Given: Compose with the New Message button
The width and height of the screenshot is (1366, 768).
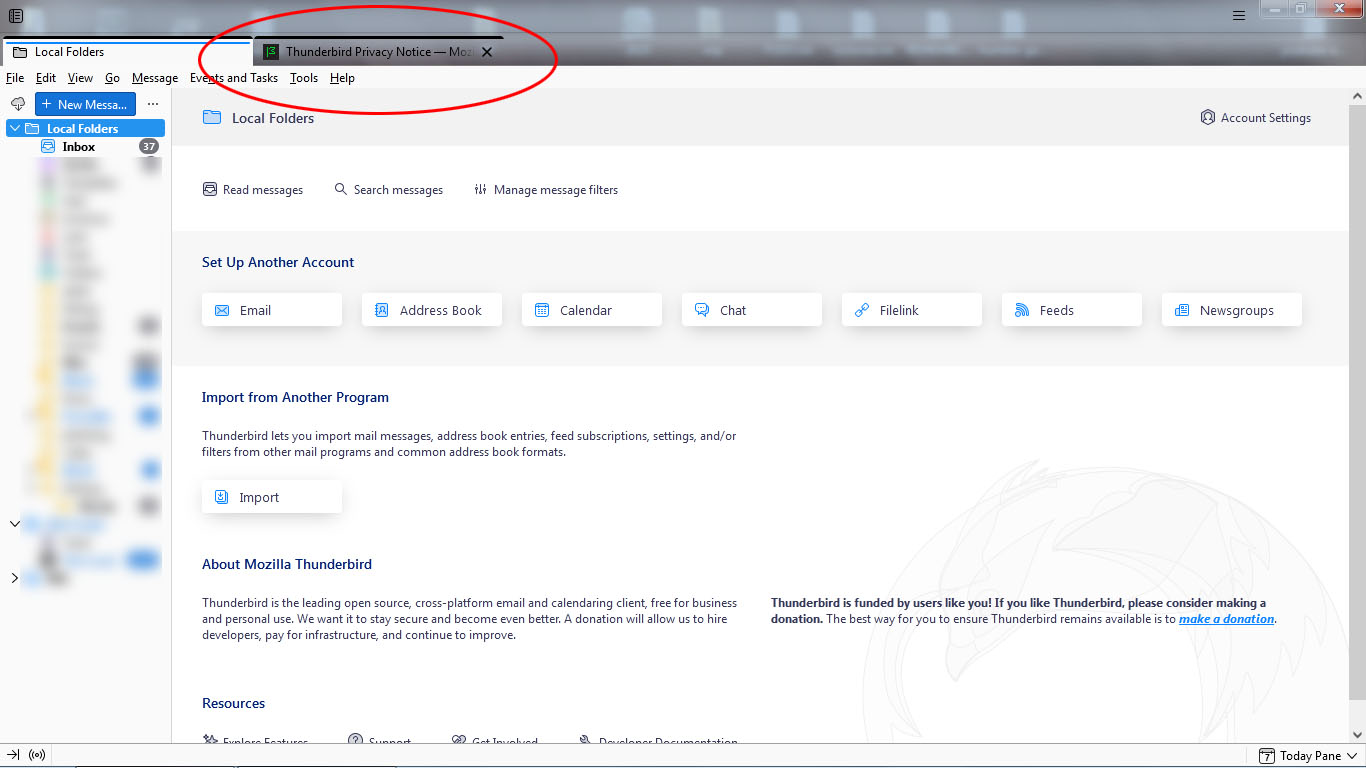Looking at the screenshot, I should (85, 104).
